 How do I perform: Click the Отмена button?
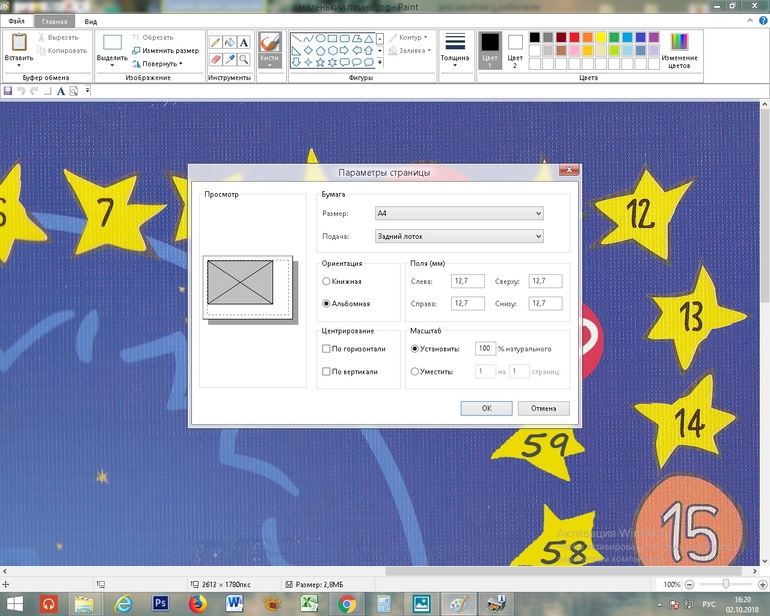point(543,408)
